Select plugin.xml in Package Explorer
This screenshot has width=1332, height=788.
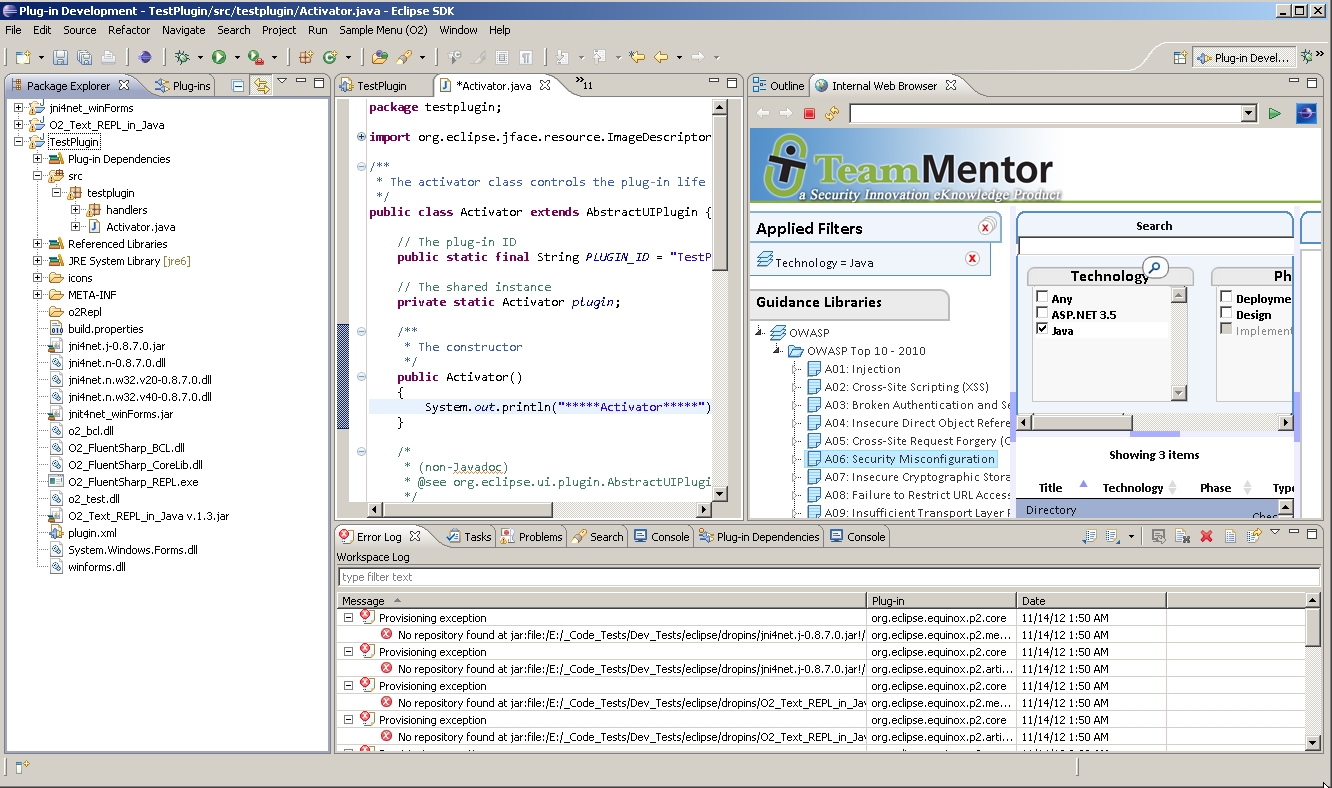(92, 533)
